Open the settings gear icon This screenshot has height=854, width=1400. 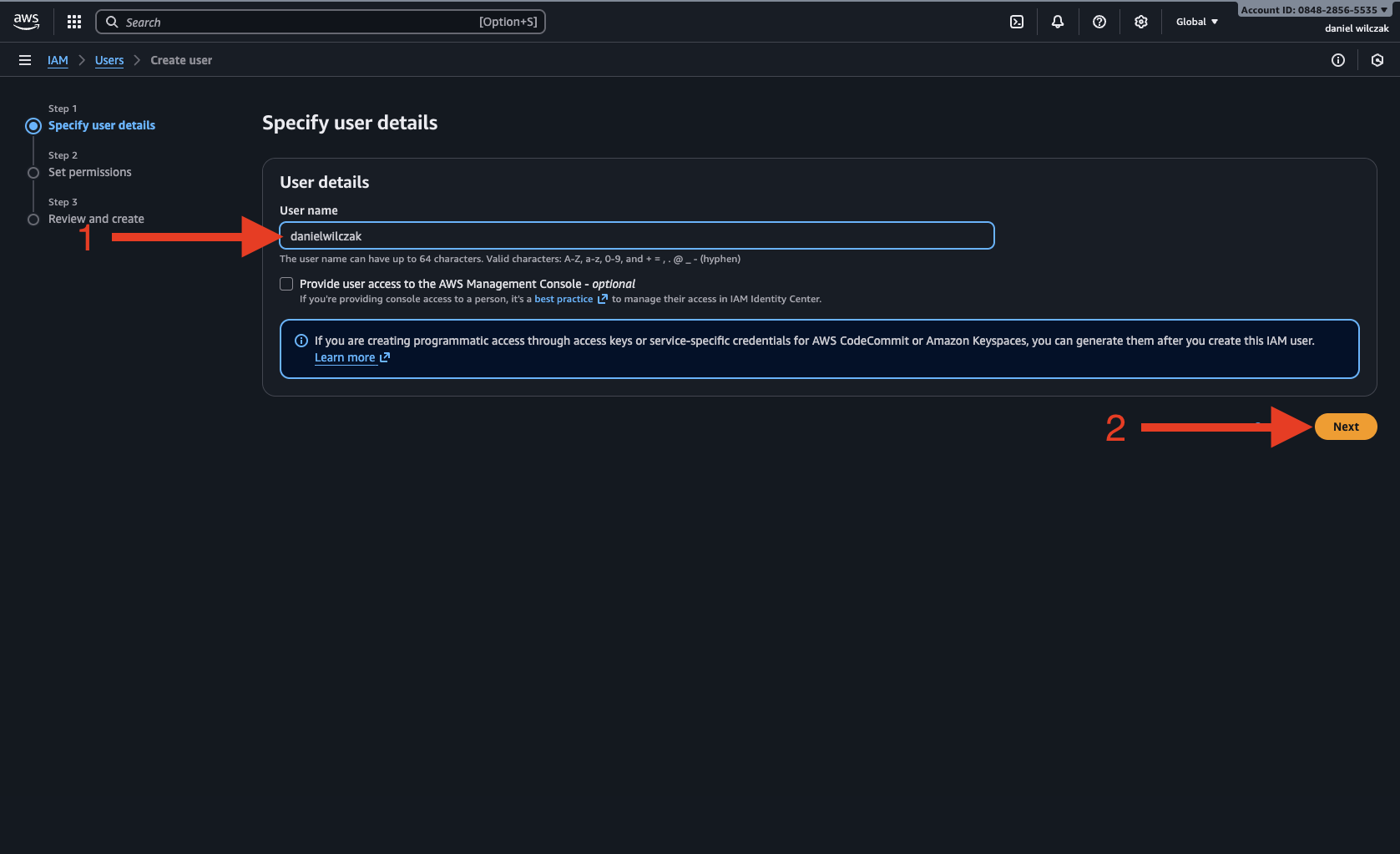tap(1141, 22)
